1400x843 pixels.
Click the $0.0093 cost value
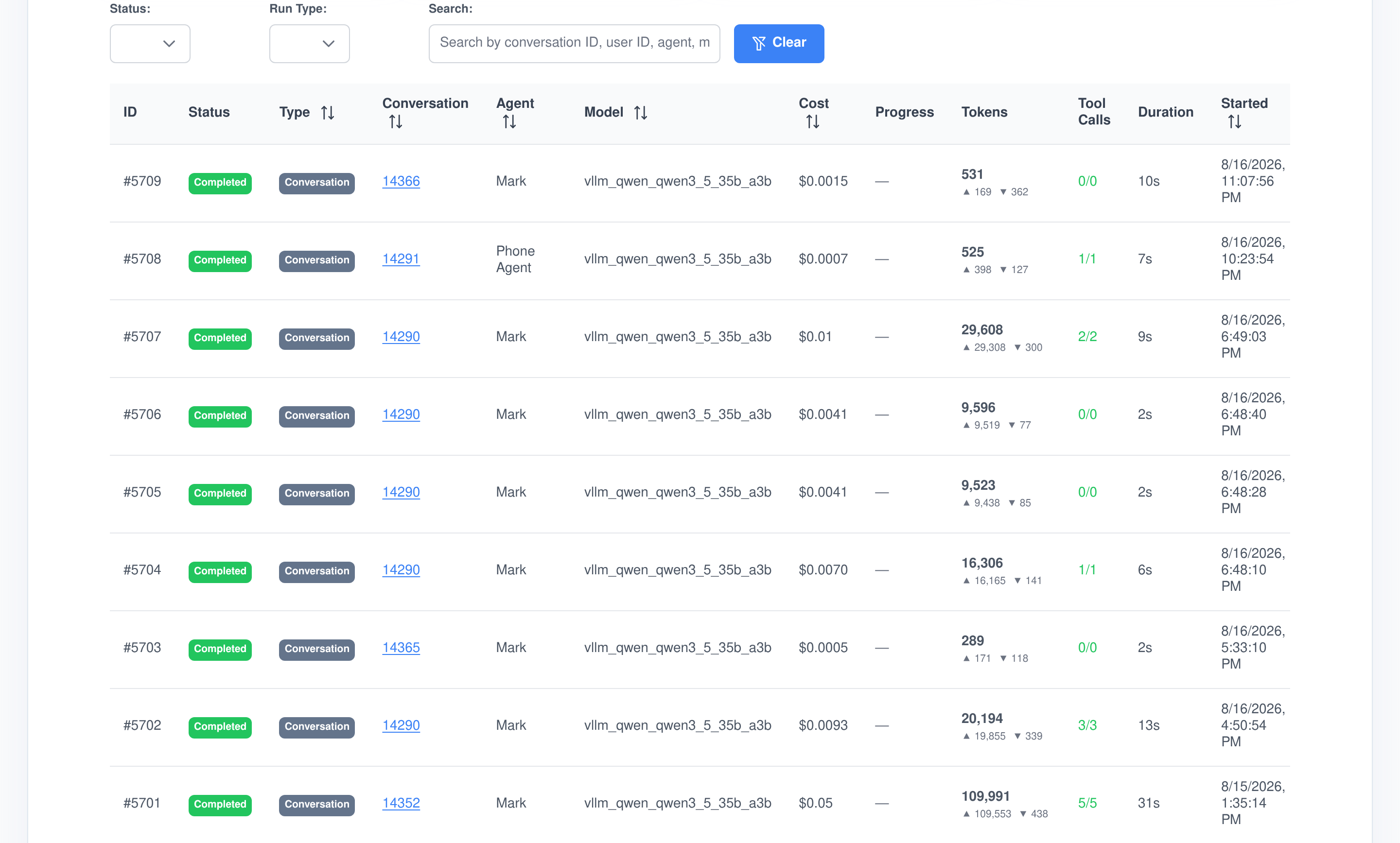[822, 726]
